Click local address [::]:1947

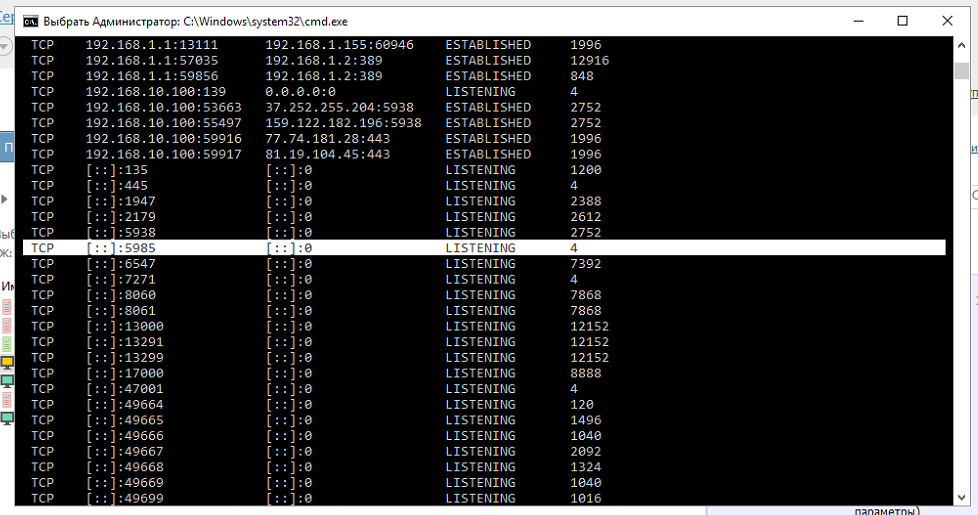click(x=120, y=201)
